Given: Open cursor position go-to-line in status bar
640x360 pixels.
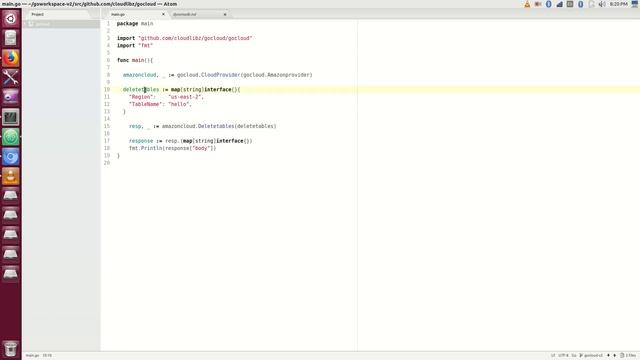Looking at the screenshot, I should (x=47, y=356).
